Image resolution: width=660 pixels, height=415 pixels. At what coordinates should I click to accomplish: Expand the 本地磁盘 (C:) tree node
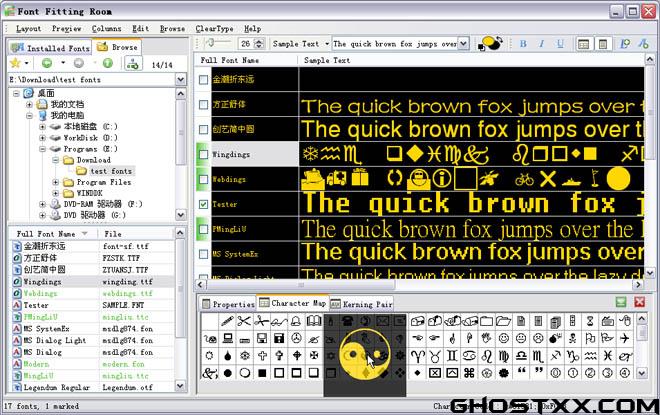tap(43, 127)
